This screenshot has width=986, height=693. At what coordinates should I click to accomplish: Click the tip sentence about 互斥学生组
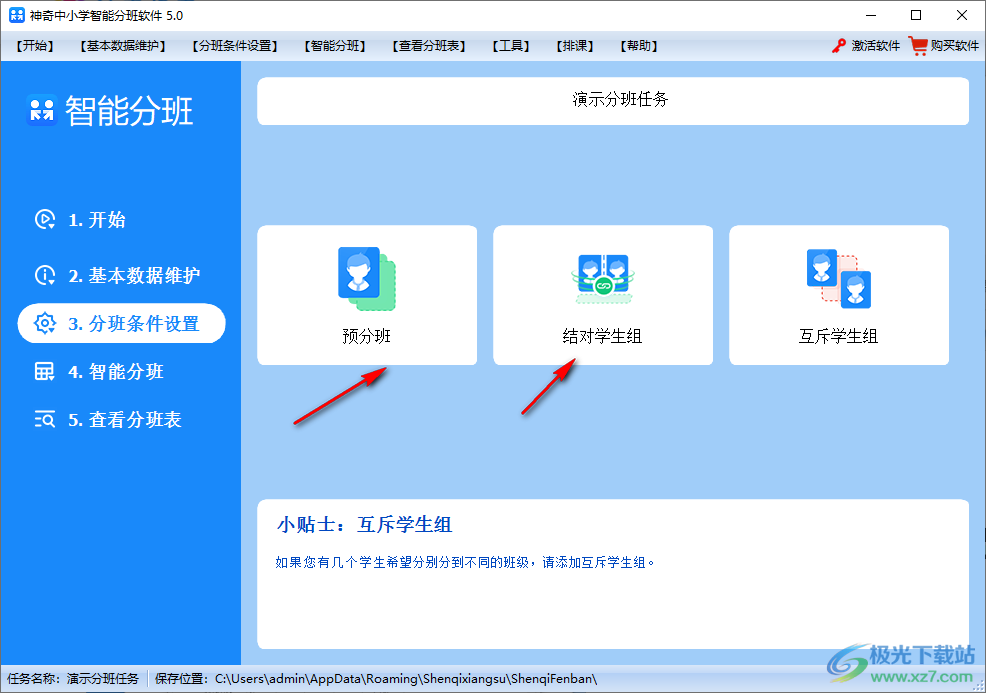[465, 562]
